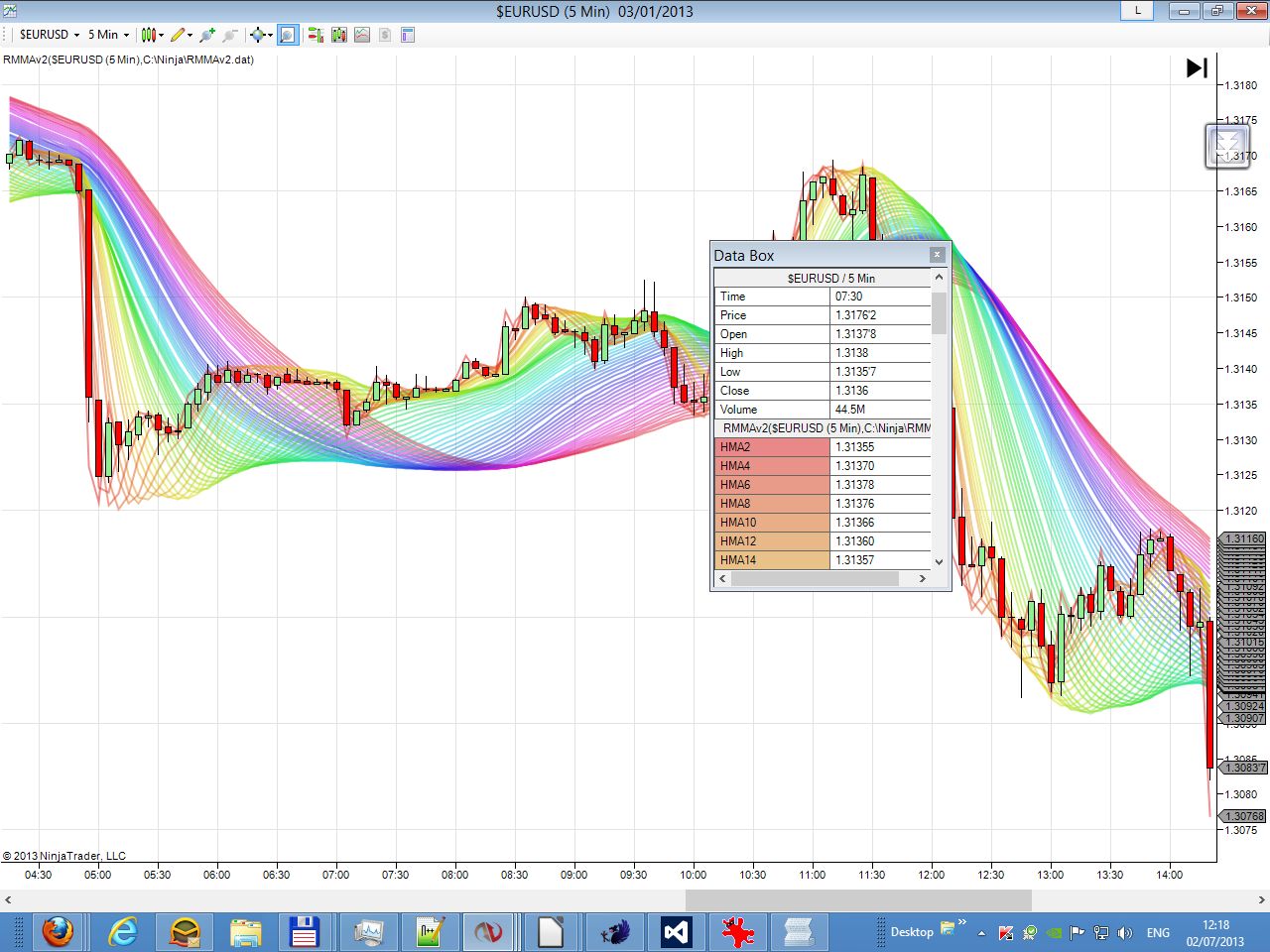Click the chart scrollbar right arrow
The height and width of the screenshot is (952, 1270).
coord(1262,899)
